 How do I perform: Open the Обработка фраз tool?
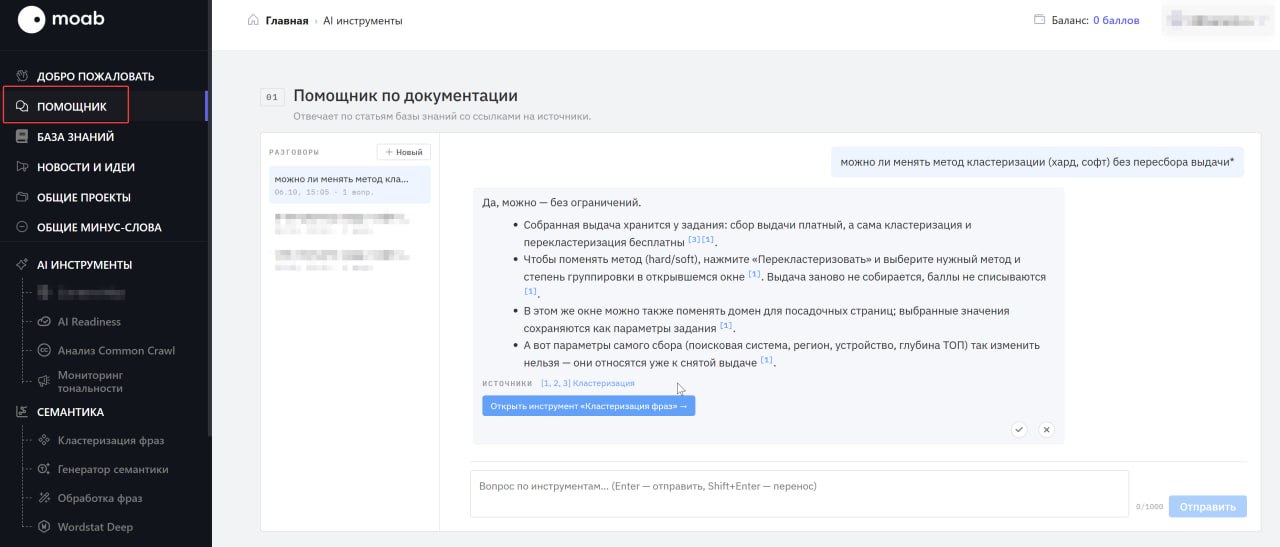(100, 498)
